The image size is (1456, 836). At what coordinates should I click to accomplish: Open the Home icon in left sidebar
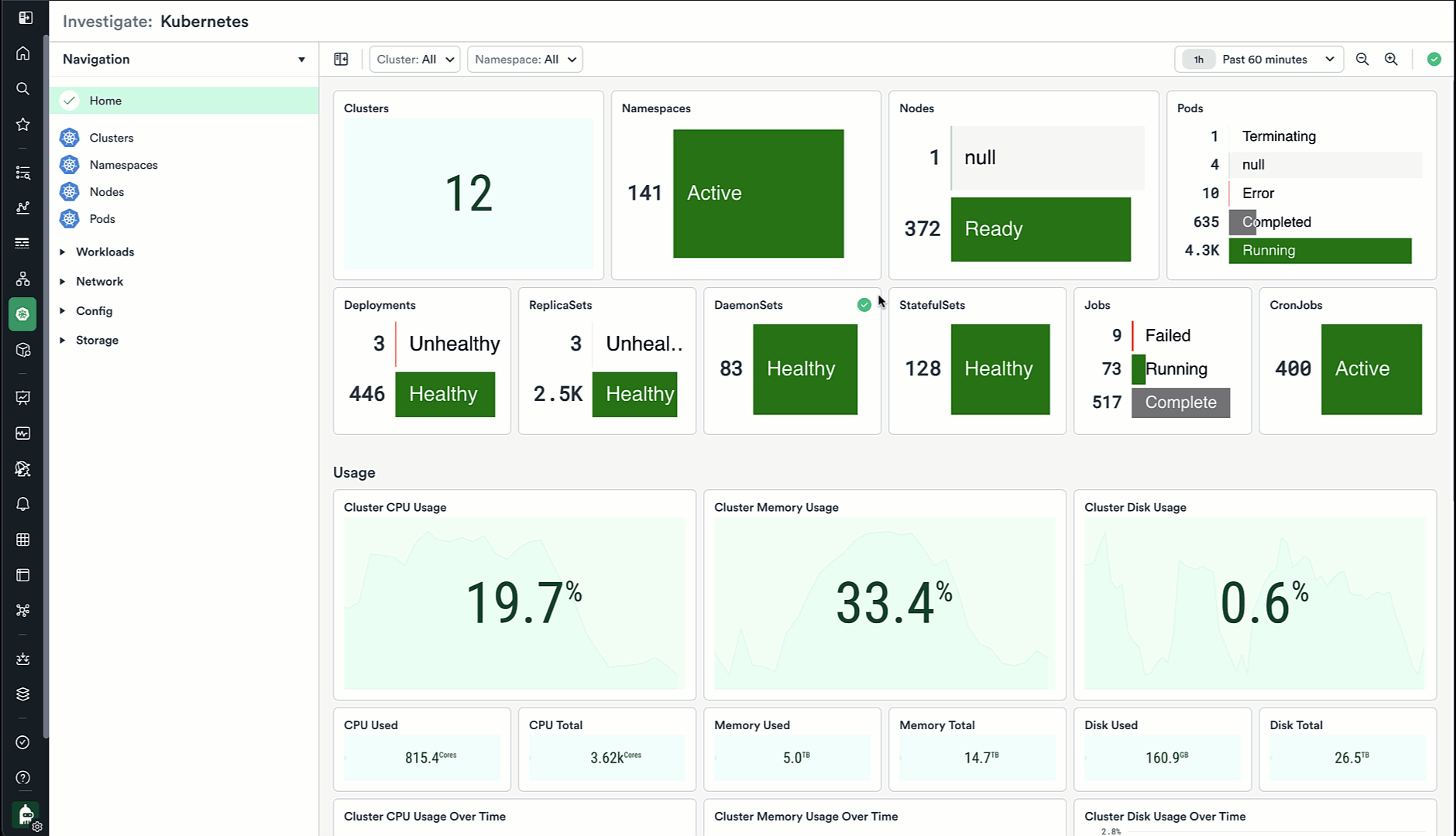[x=23, y=53]
